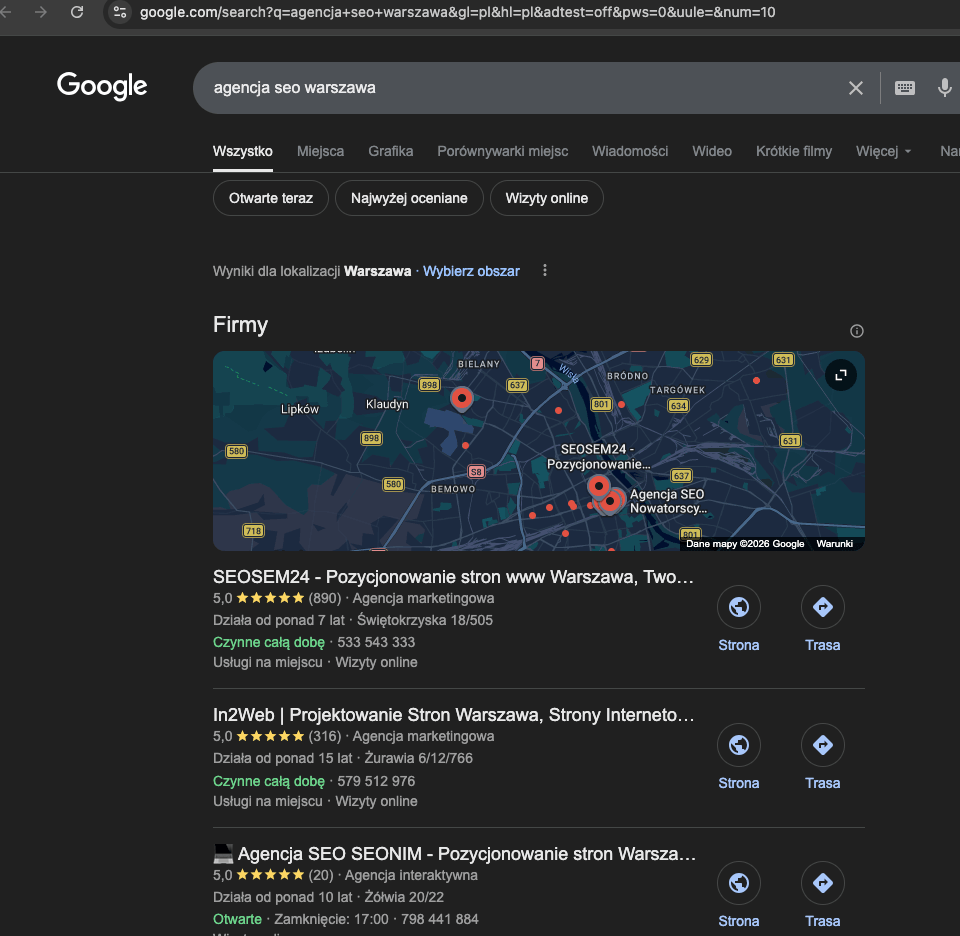Open In2Web website via Strona globe icon

click(x=739, y=745)
